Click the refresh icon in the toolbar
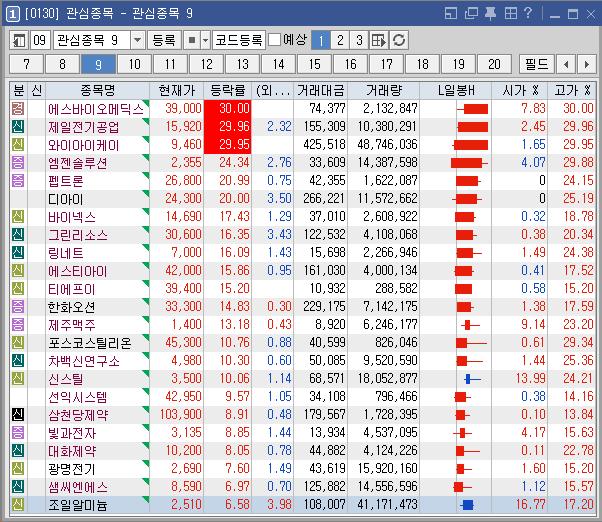Image resolution: width=602 pixels, height=522 pixels. tap(399, 40)
